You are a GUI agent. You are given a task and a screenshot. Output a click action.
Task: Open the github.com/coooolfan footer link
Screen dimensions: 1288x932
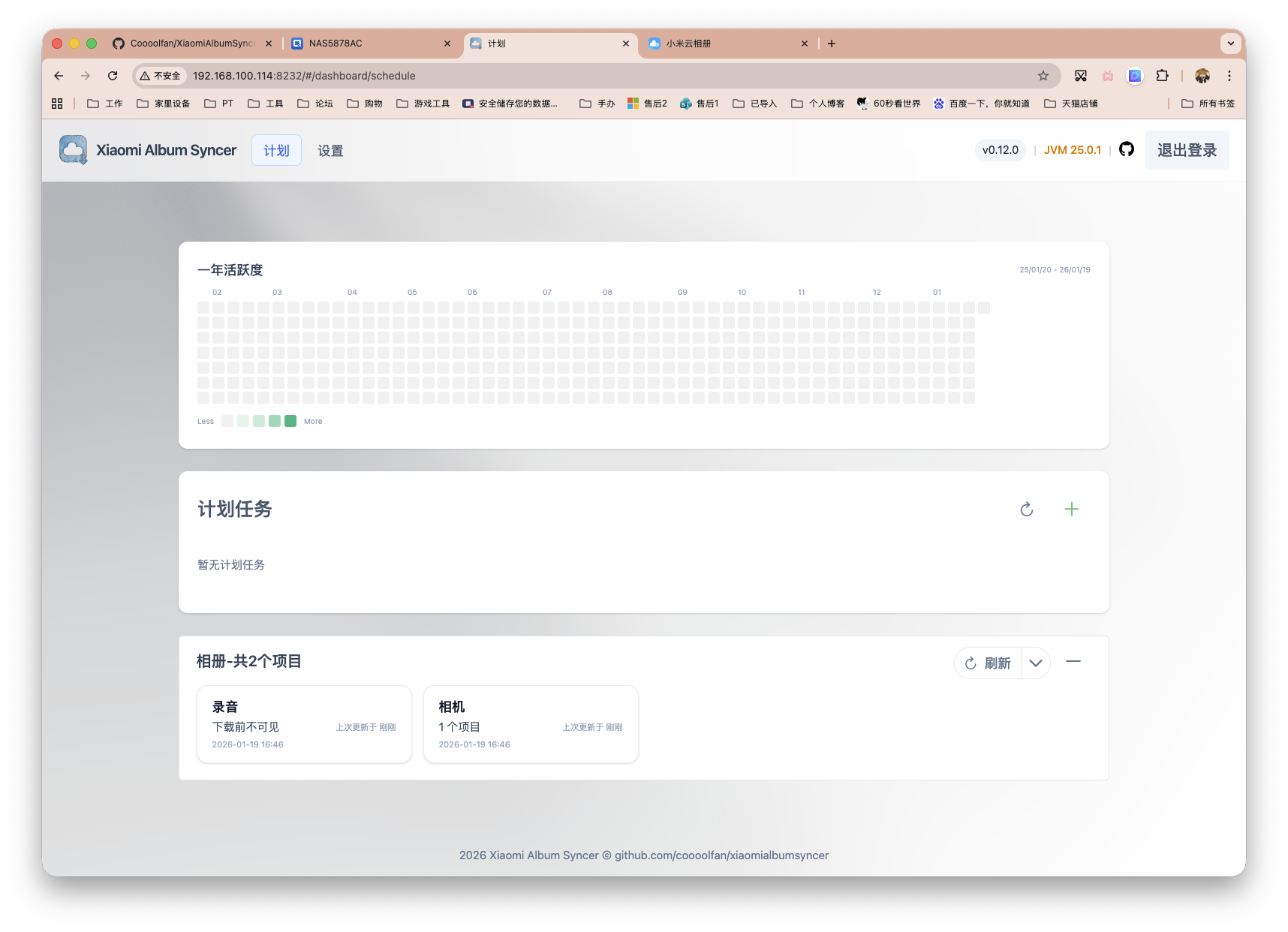click(721, 855)
